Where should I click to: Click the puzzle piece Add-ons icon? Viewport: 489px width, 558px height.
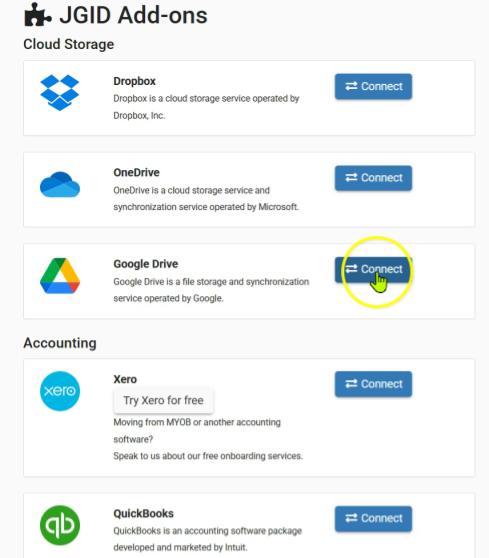click(38, 15)
